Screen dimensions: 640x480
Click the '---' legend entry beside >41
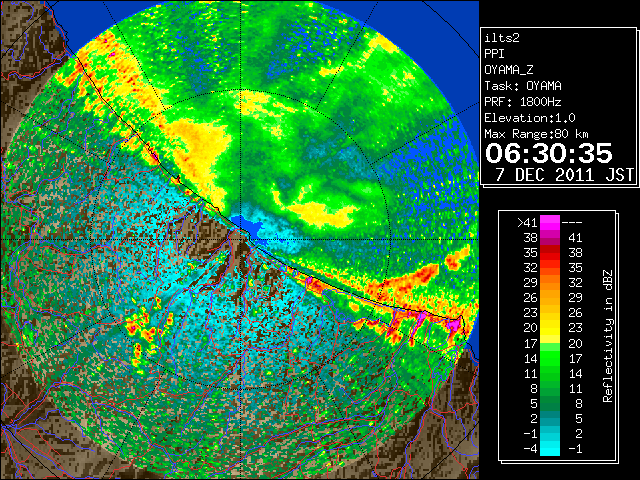(x=572, y=222)
